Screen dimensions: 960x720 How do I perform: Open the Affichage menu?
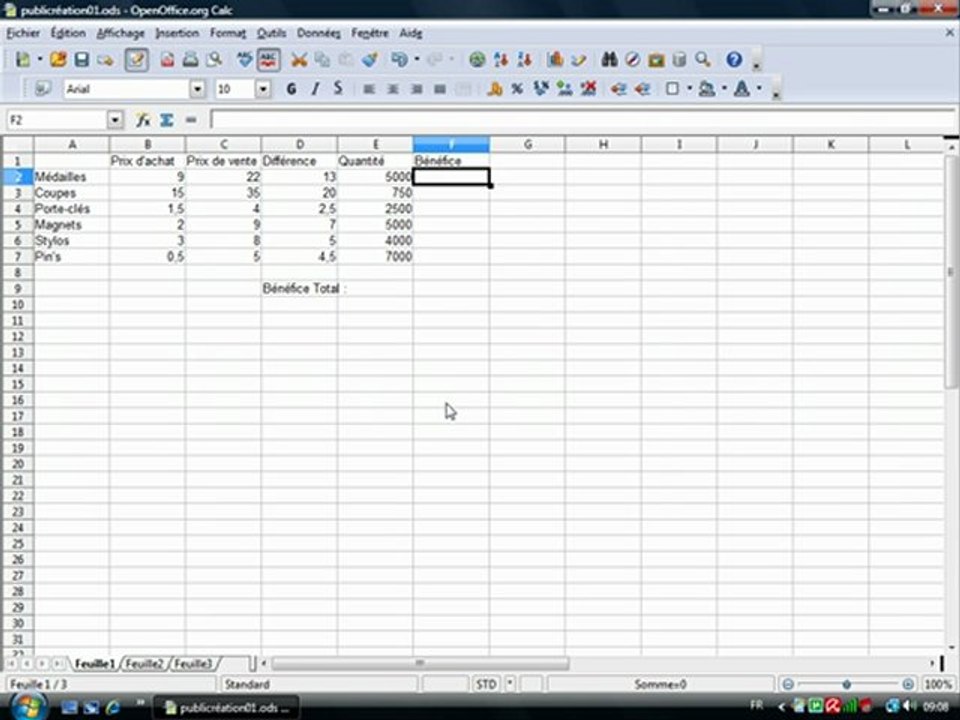click(x=121, y=33)
